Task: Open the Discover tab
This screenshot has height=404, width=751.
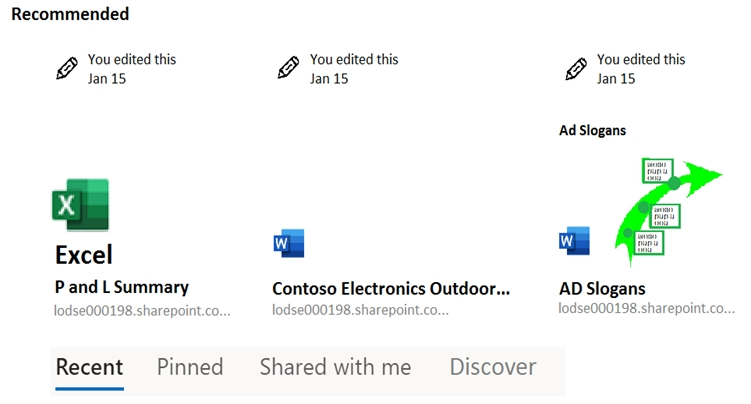Action: [x=493, y=367]
